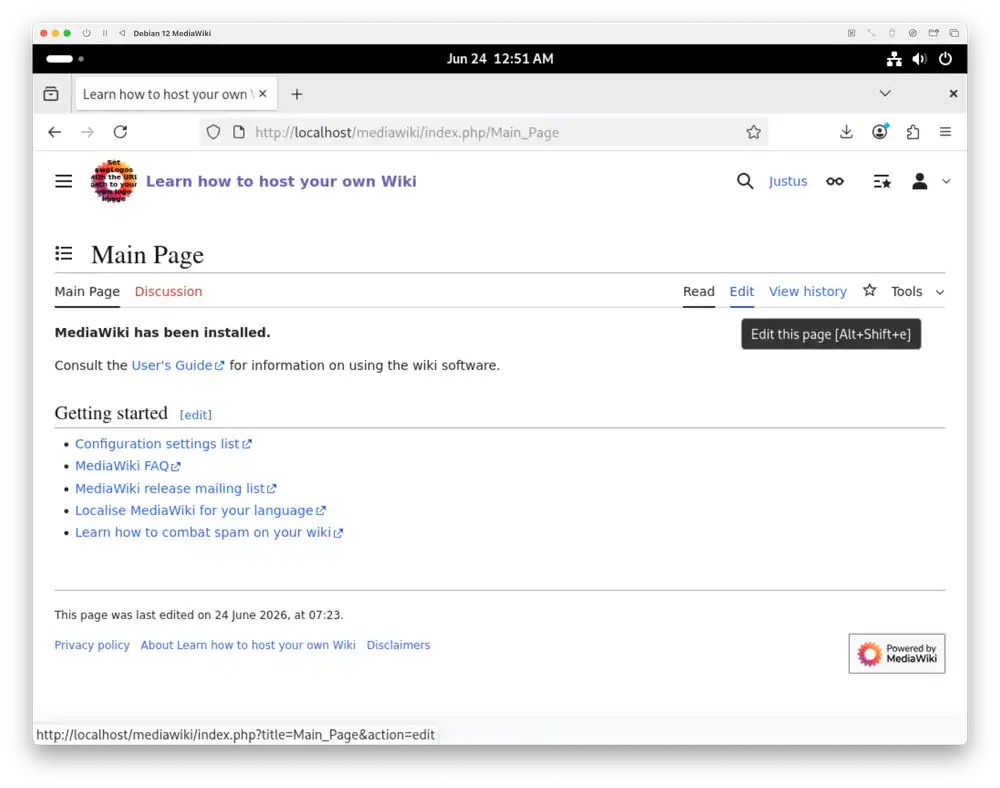
Task: Open a new tab with plus button
Action: click(297, 94)
